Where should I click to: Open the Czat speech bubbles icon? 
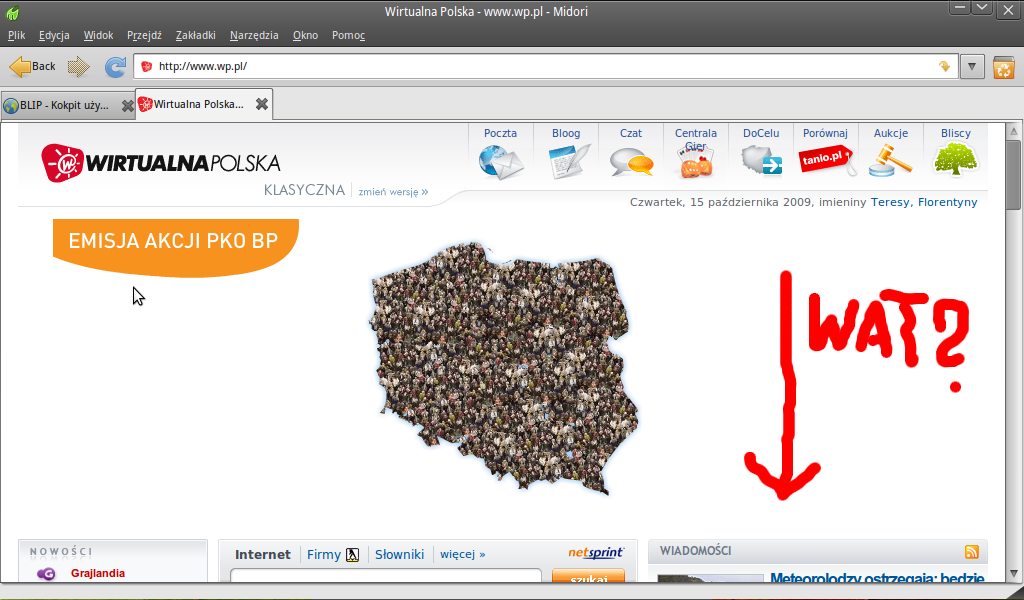(x=631, y=160)
